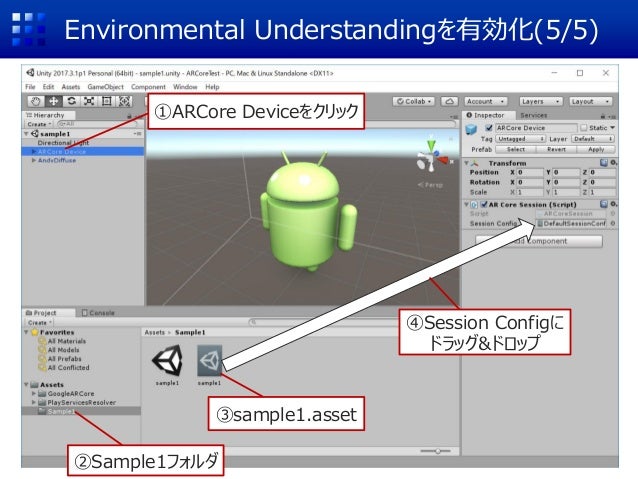Select the combined Transform tool
This screenshot has height=479, width=638.
tap(125, 101)
